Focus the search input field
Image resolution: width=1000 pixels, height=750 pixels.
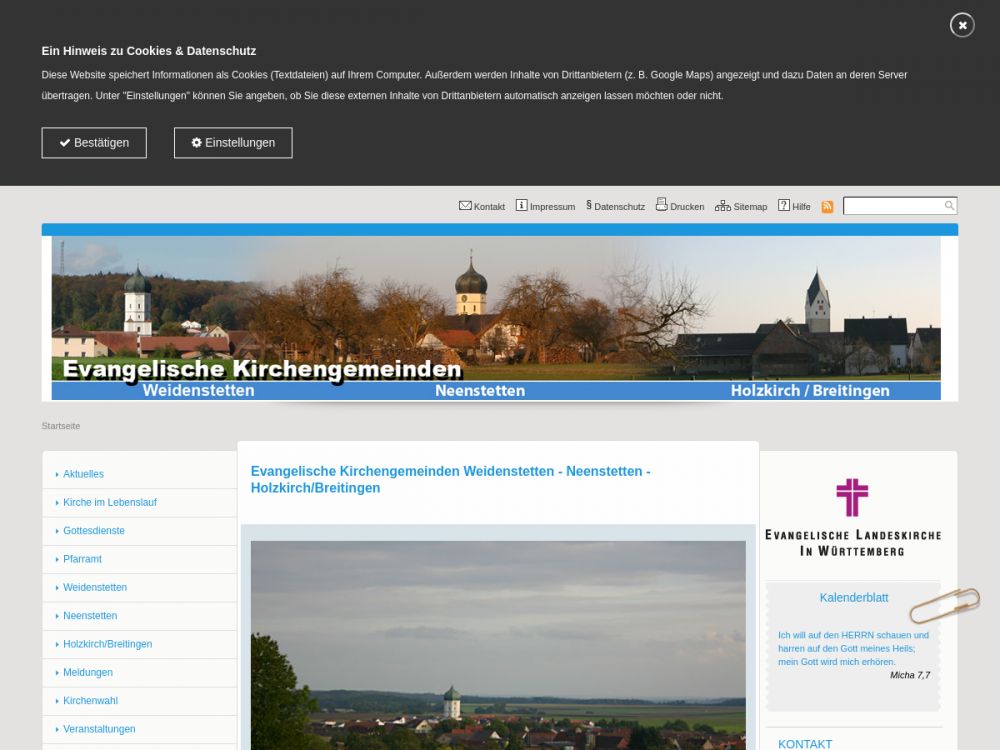[x=893, y=205]
